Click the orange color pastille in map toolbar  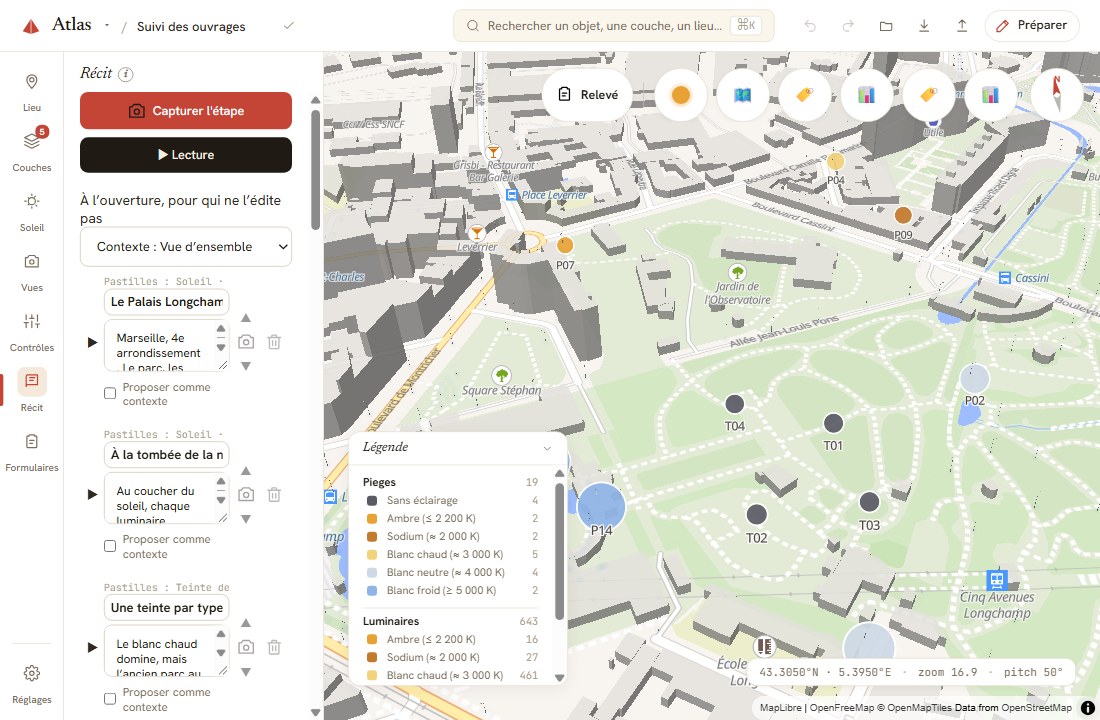coord(680,95)
